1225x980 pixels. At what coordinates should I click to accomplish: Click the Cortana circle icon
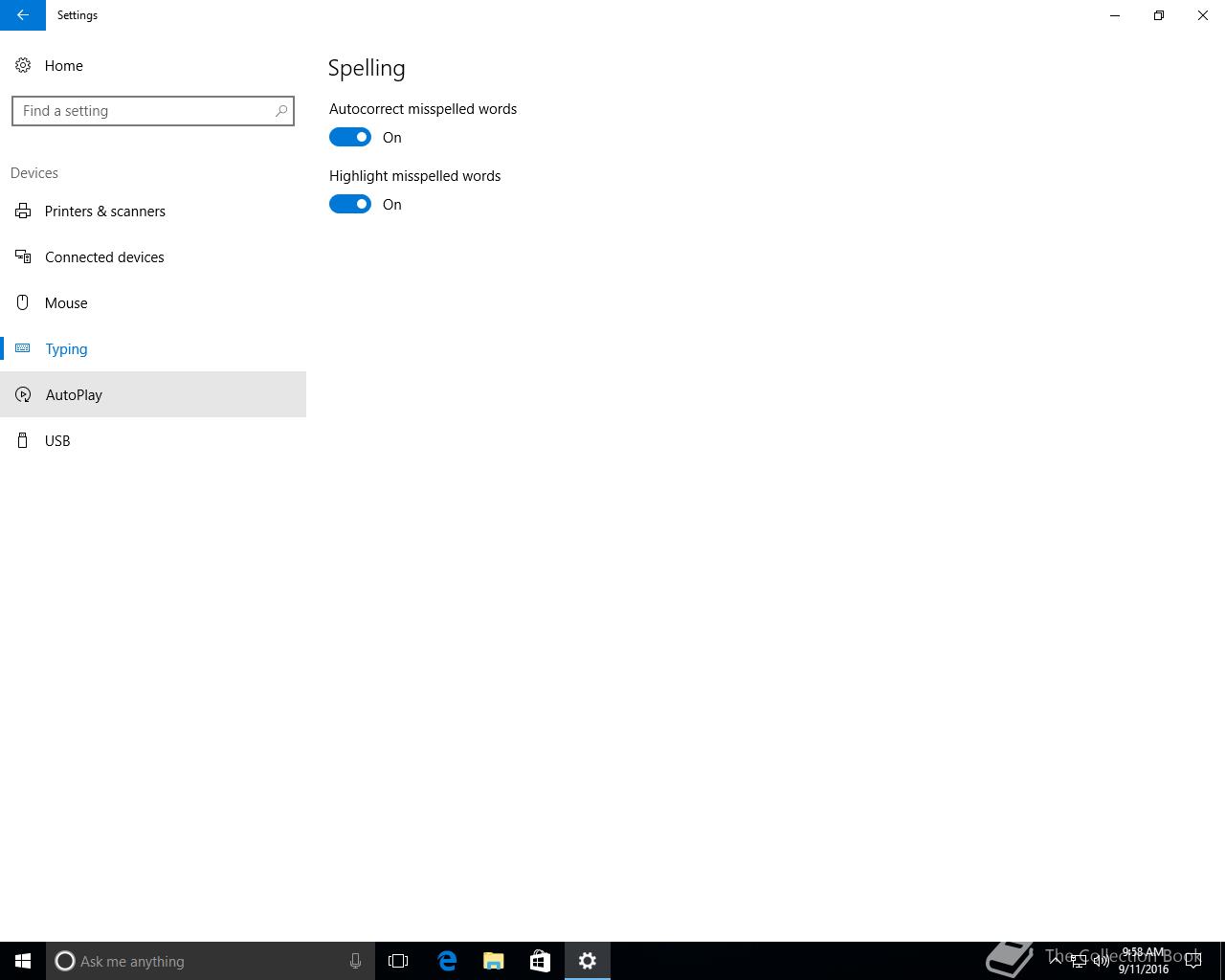click(x=65, y=961)
